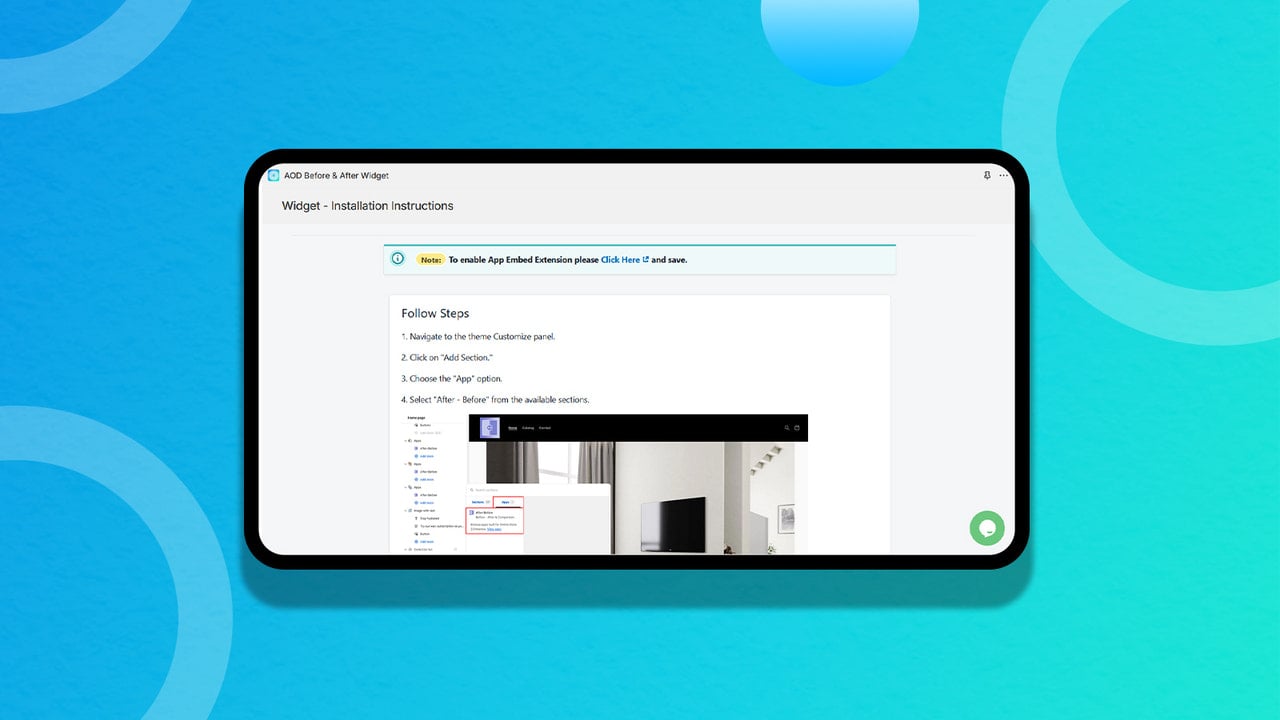Open the green chat support bubble
The width and height of the screenshot is (1280, 720).
(x=987, y=528)
